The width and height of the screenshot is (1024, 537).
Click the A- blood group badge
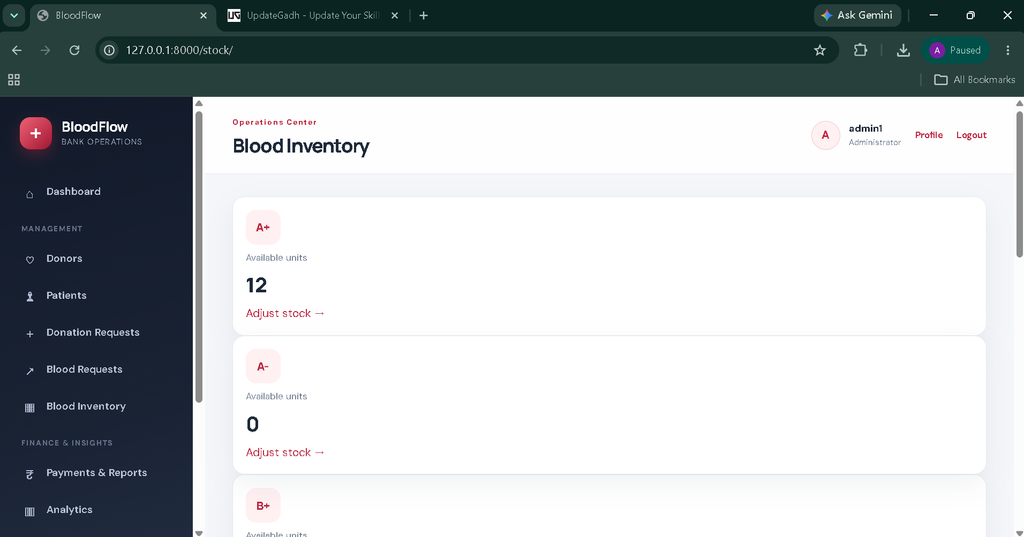(x=263, y=366)
